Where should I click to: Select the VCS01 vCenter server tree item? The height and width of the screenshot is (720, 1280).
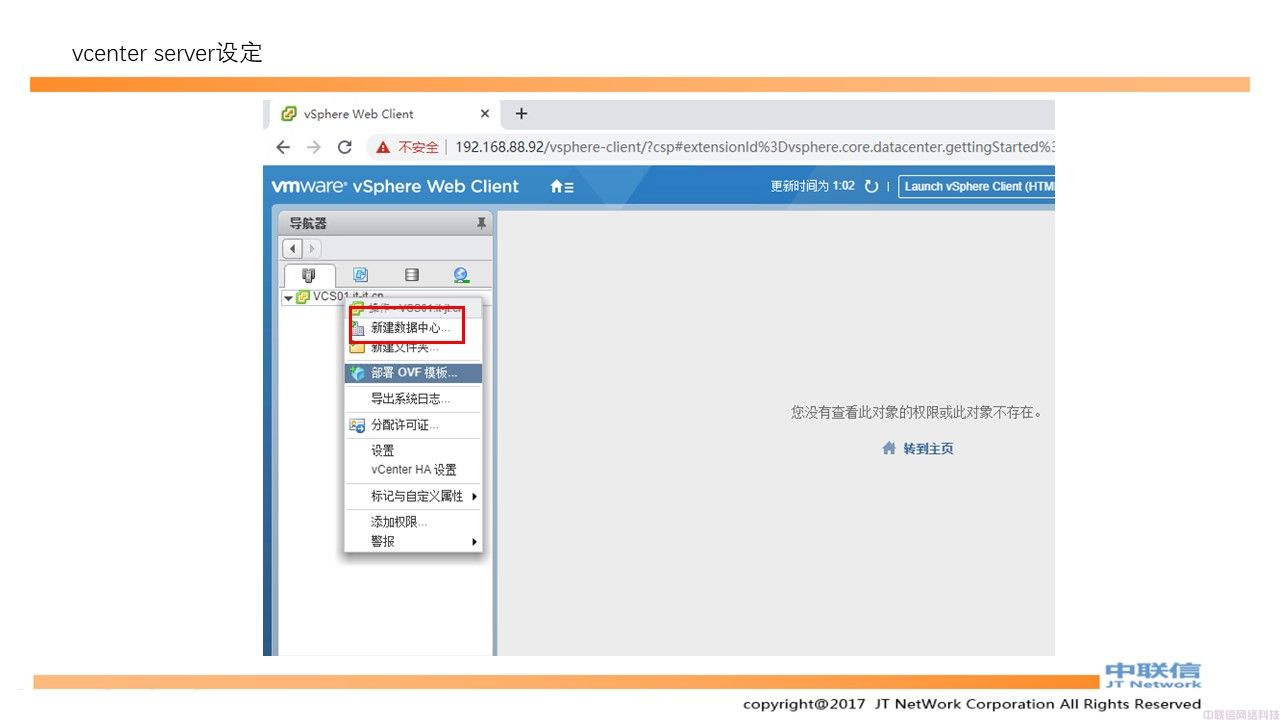tap(340, 297)
